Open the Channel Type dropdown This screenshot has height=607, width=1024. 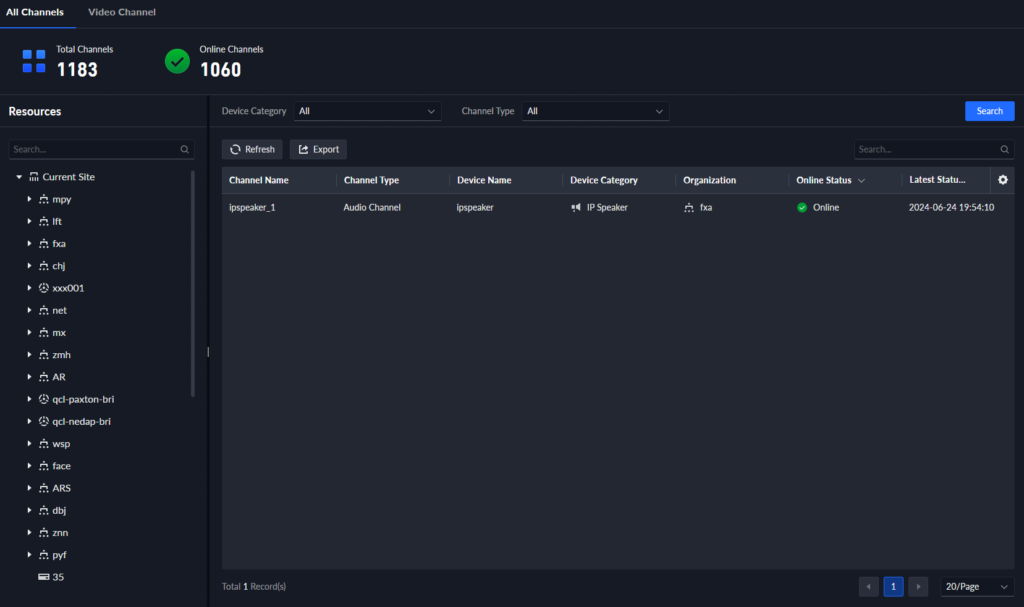(x=595, y=111)
